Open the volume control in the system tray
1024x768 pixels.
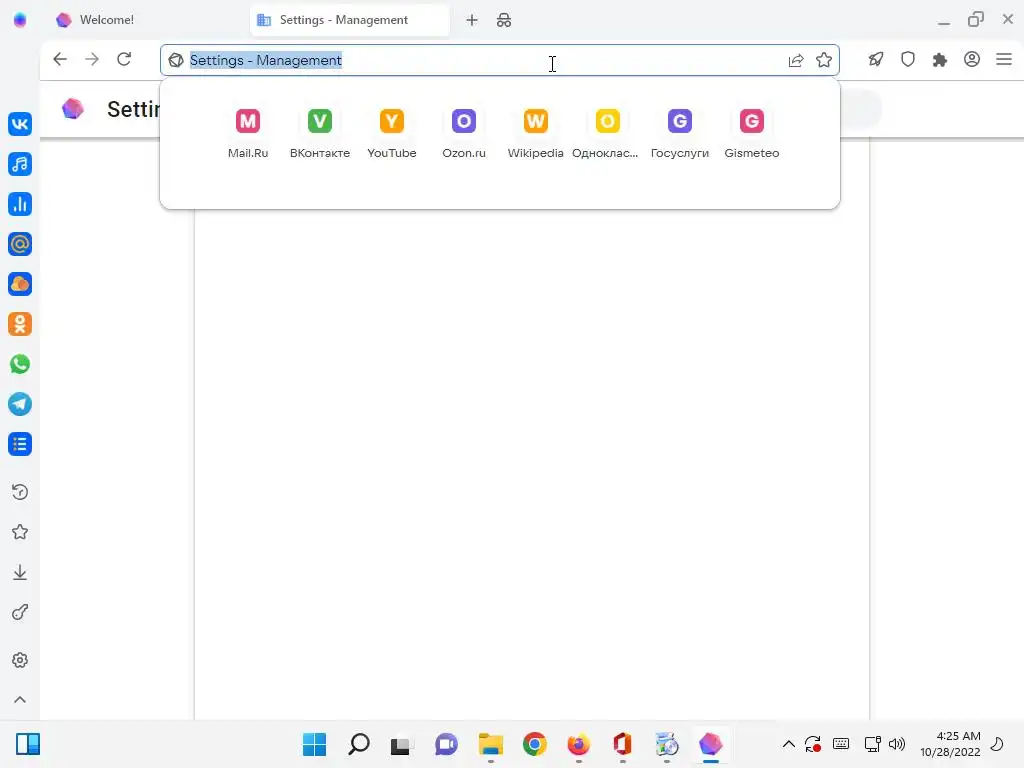(x=897, y=744)
